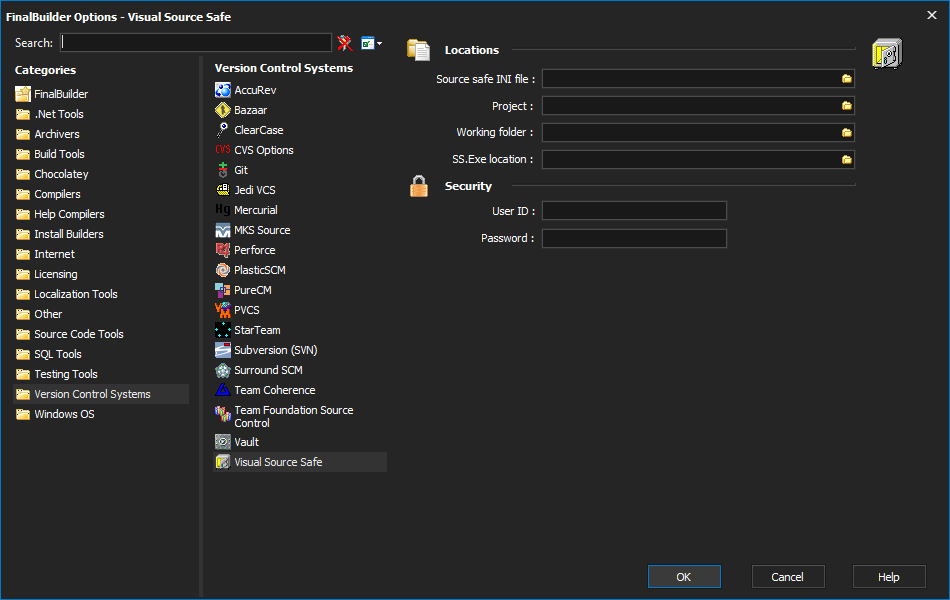Click the MKS Source icon
This screenshot has height=600, width=950.
pyautogui.click(x=223, y=230)
